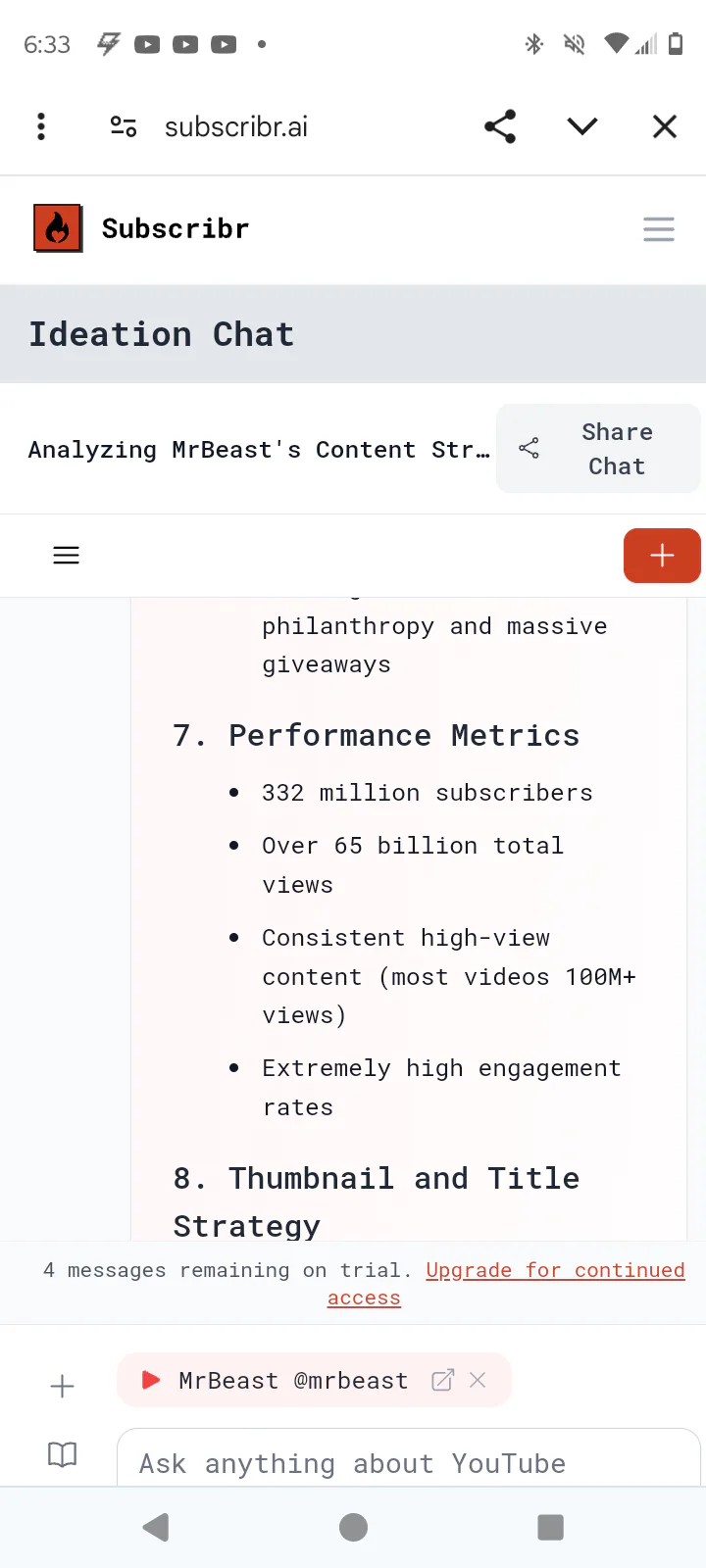The width and height of the screenshot is (706, 1568).
Task: Remove the MrBeast channel chip
Action: click(x=479, y=1380)
